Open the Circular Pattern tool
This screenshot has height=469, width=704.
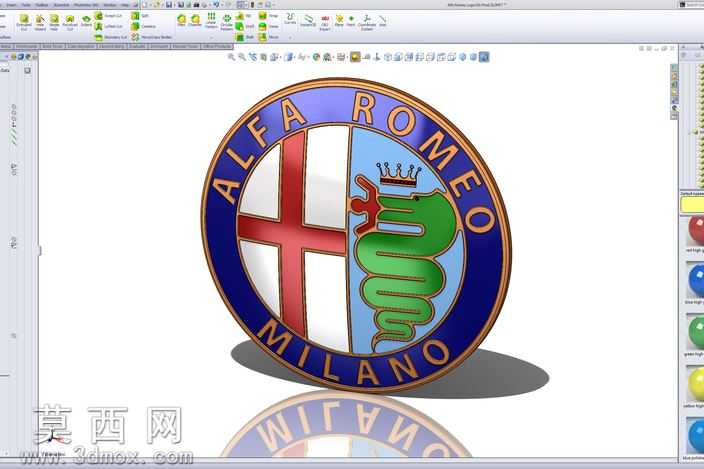(x=227, y=21)
